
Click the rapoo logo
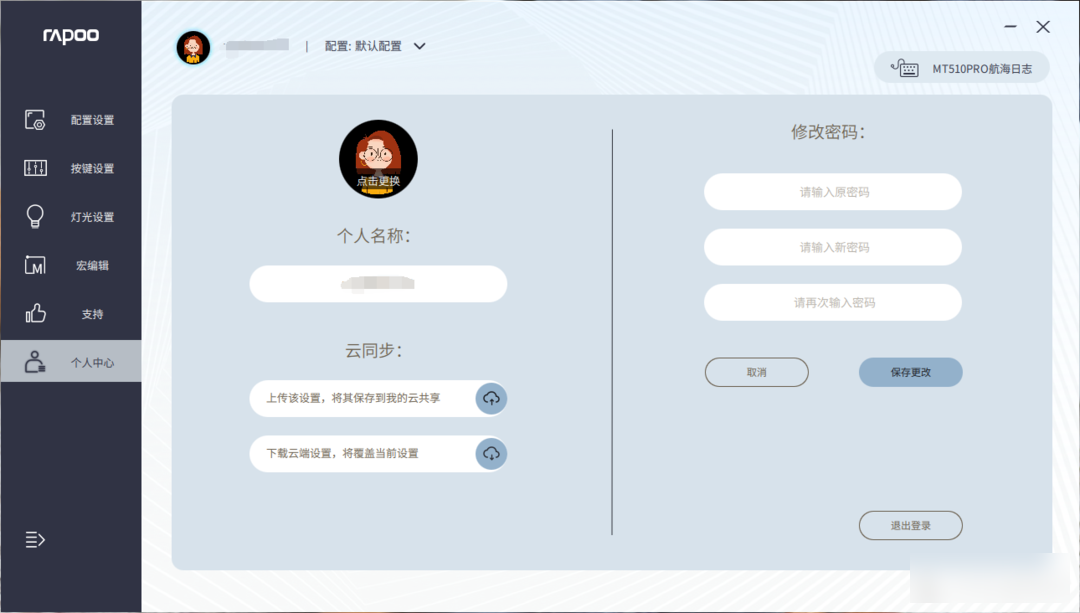(71, 35)
